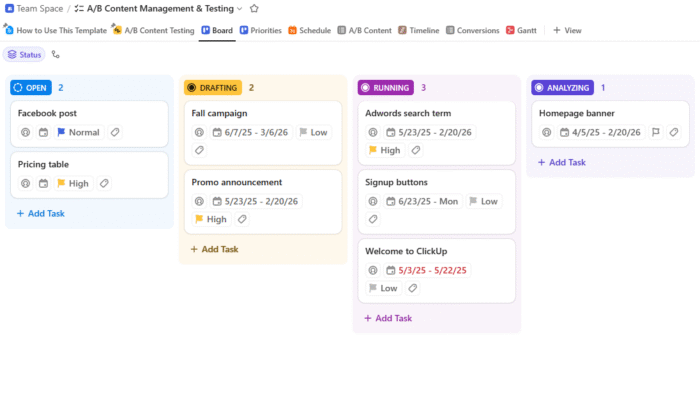700x405 pixels.
Task: Open overdue date 5/3/25 - 5/22/25
Action: [427, 270]
